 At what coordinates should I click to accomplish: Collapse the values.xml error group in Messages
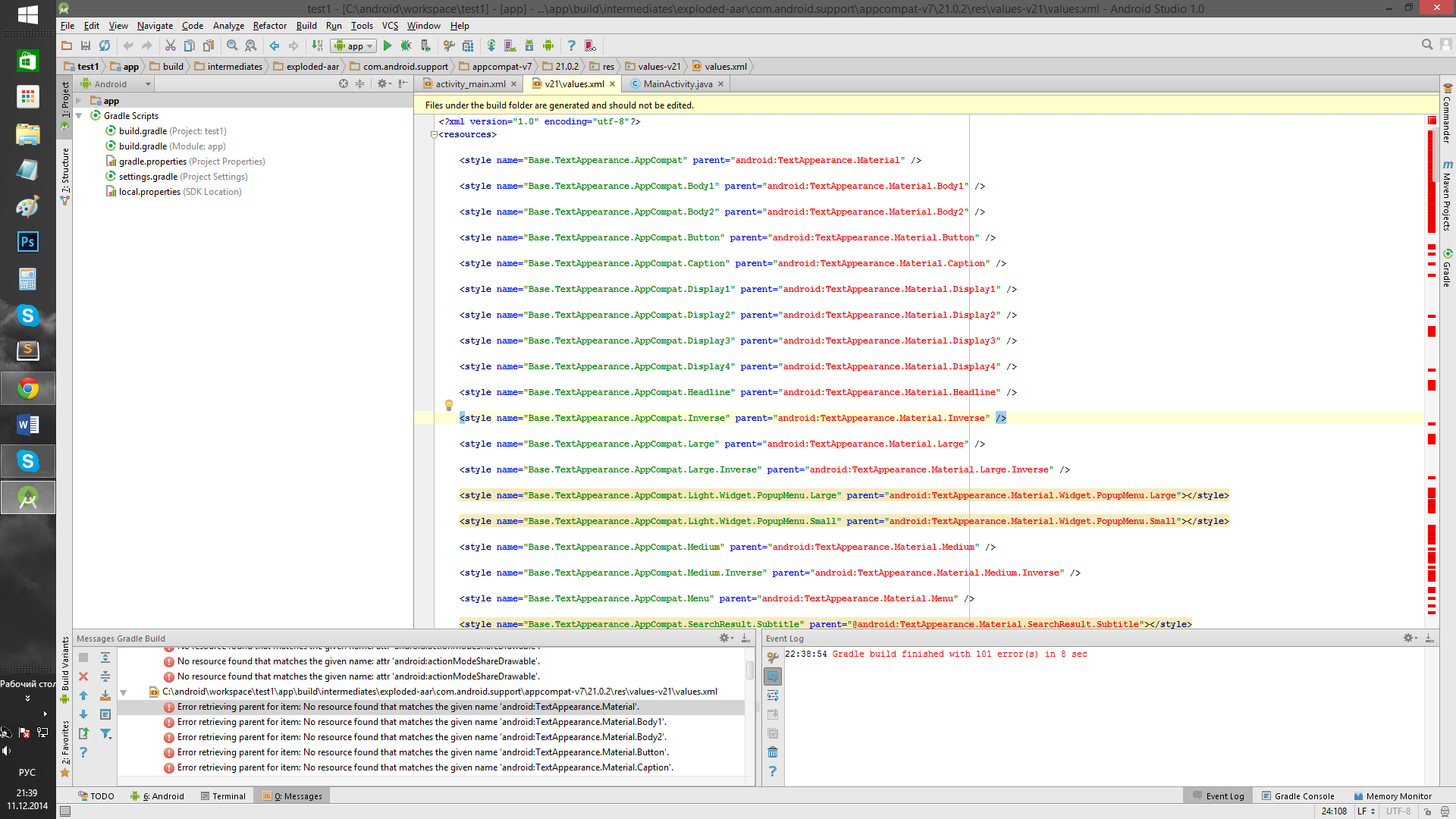(123, 692)
